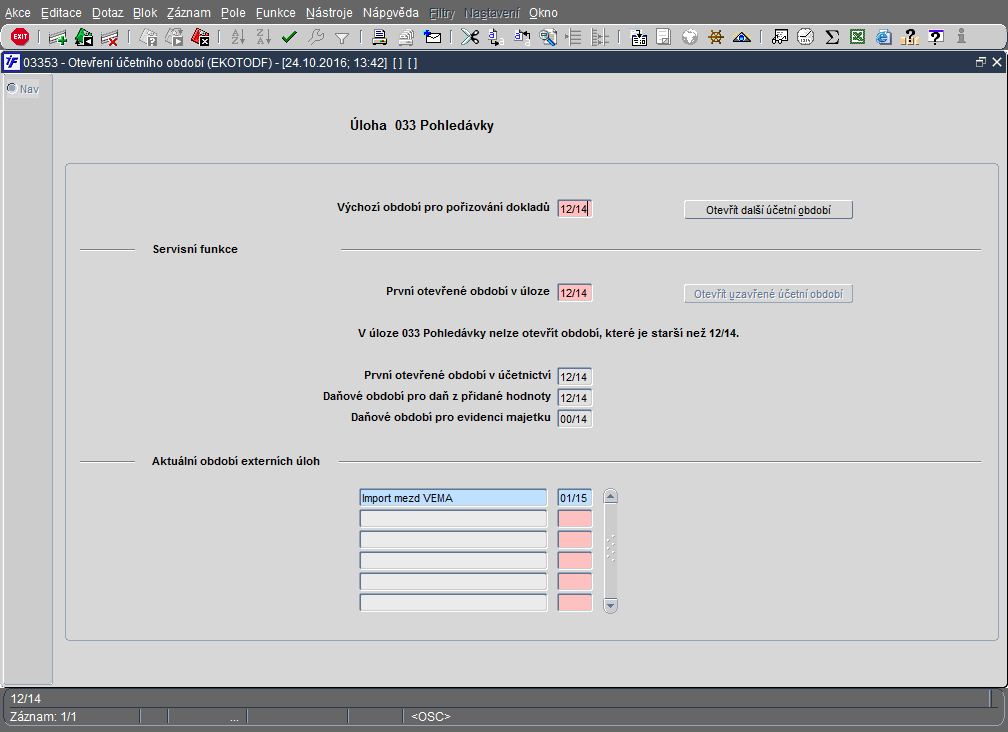Click the wrench tool icon
This screenshot has width=1008, height=732.
point(316,37)
